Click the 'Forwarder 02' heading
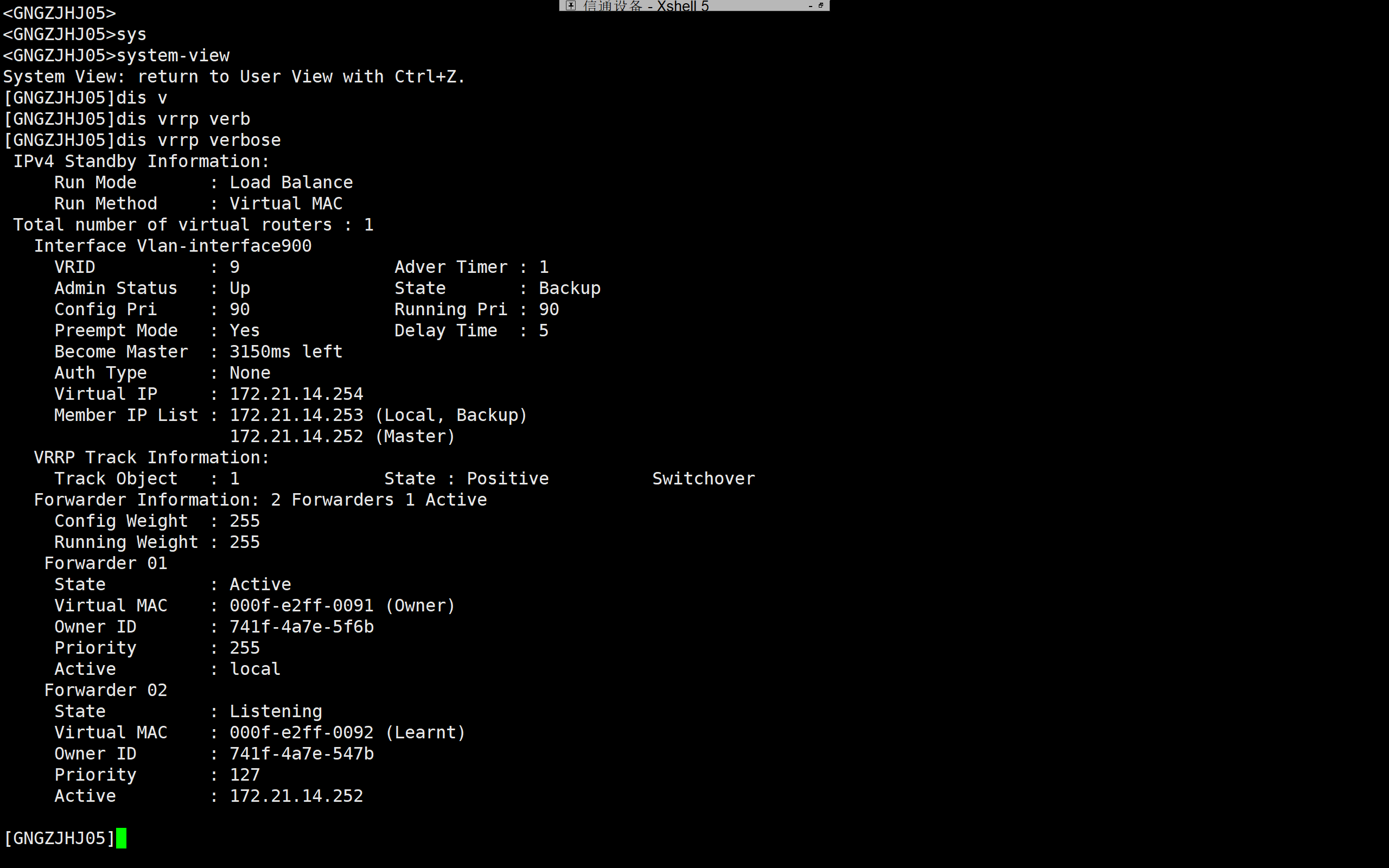Viewport: 1389px width, 868px height. pos(106,690)
